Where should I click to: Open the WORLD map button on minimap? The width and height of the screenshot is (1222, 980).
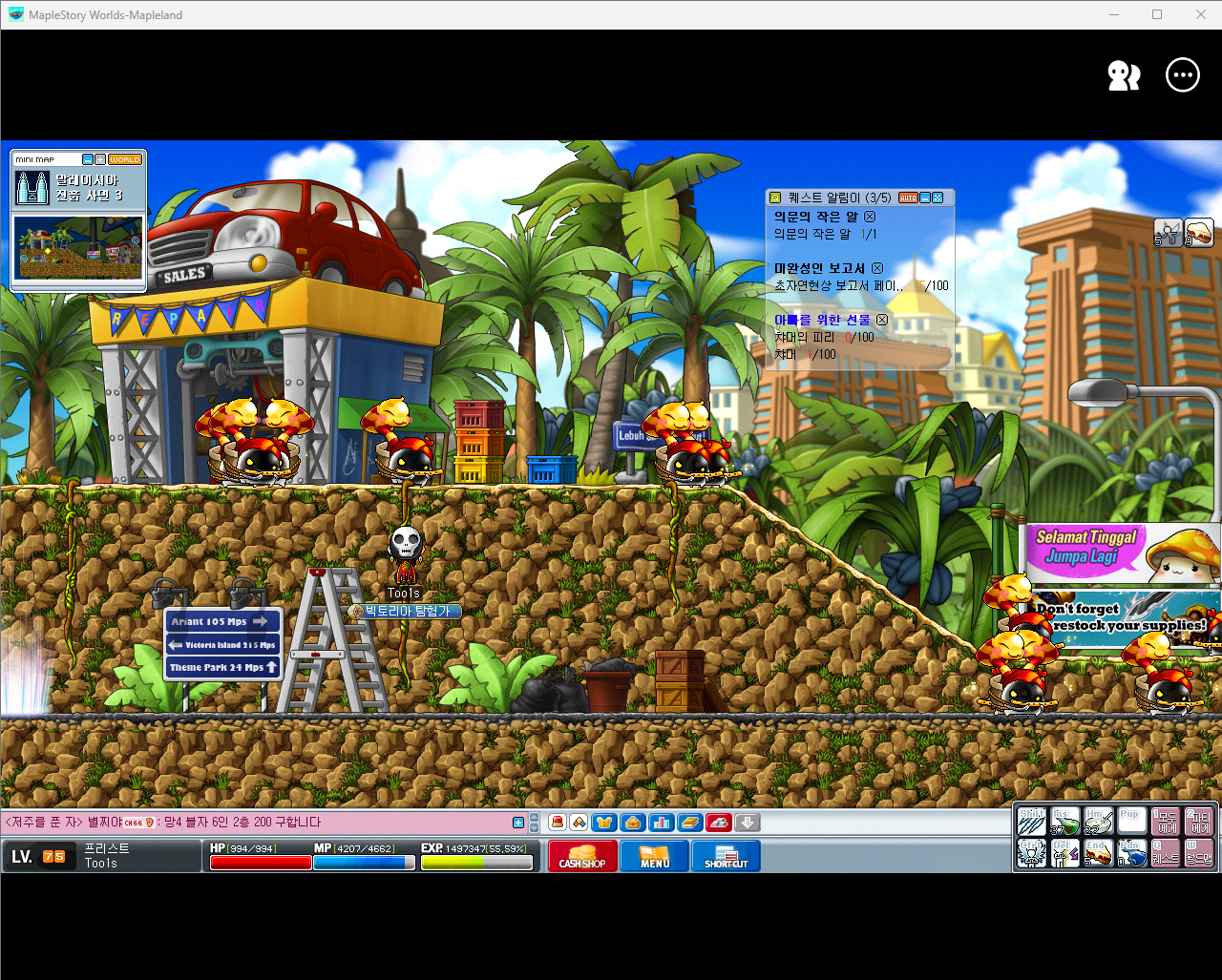tap(125, 159)
